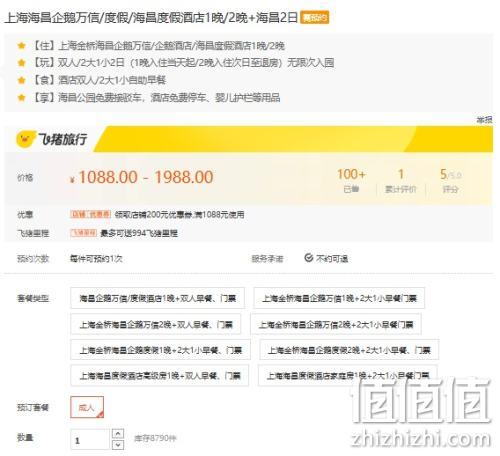Click the star icon beside 【住】
Image resolution: width=500 pixels, height=456 pixels.
22,46
